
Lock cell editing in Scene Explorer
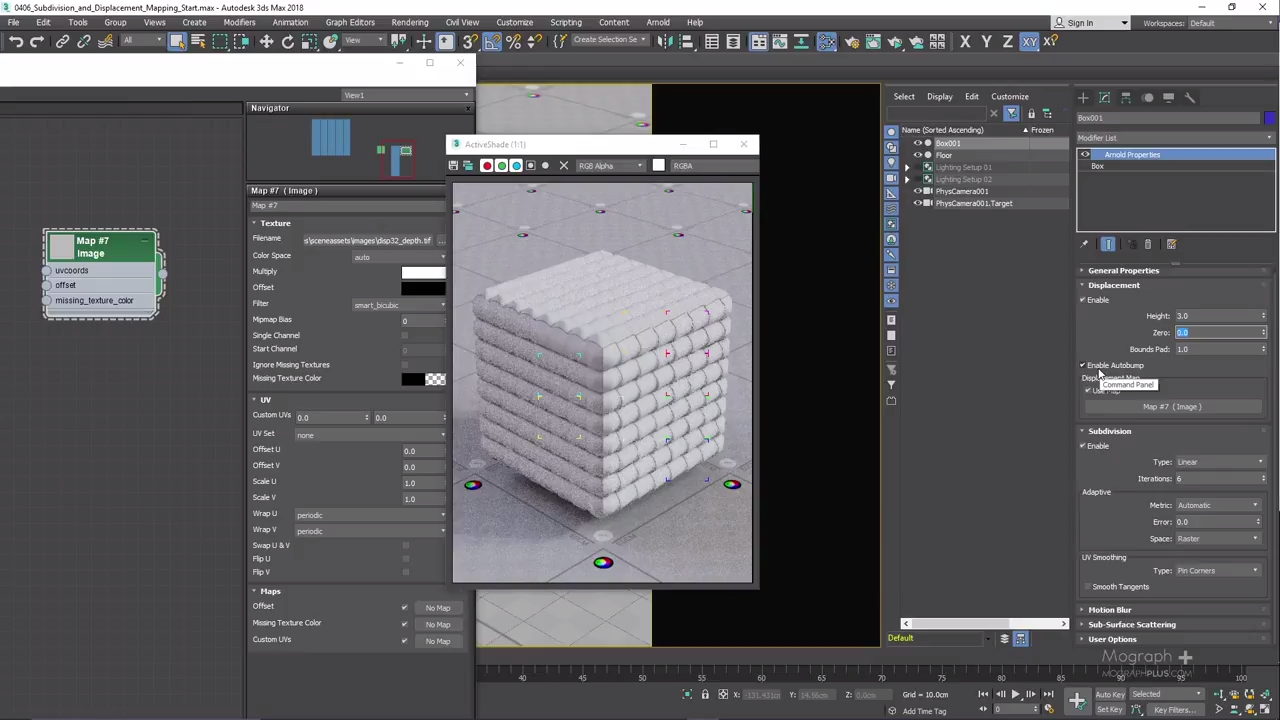[x=1031, y=113]
